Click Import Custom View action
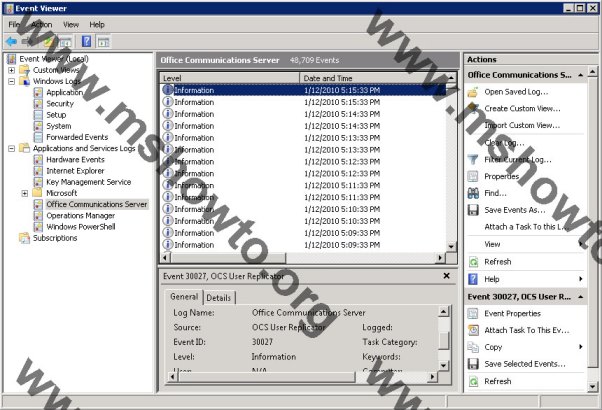Image resolution: width=602 pixels, height=410 pixels. pos(522,126)
